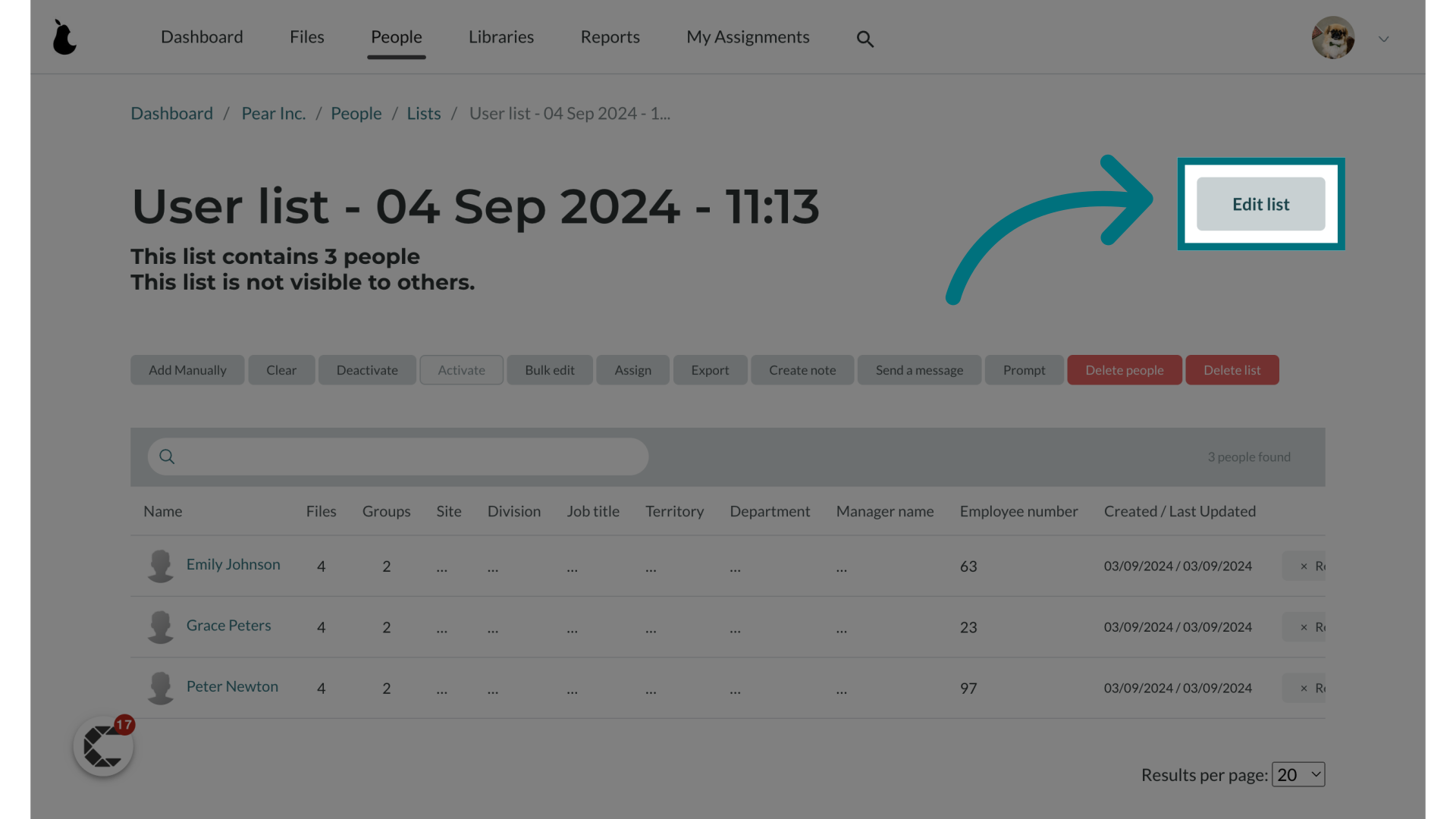Expand the Results per page dropdown
The width and height of the screenshot is (1456, 819).
(x=1298, y=774)
